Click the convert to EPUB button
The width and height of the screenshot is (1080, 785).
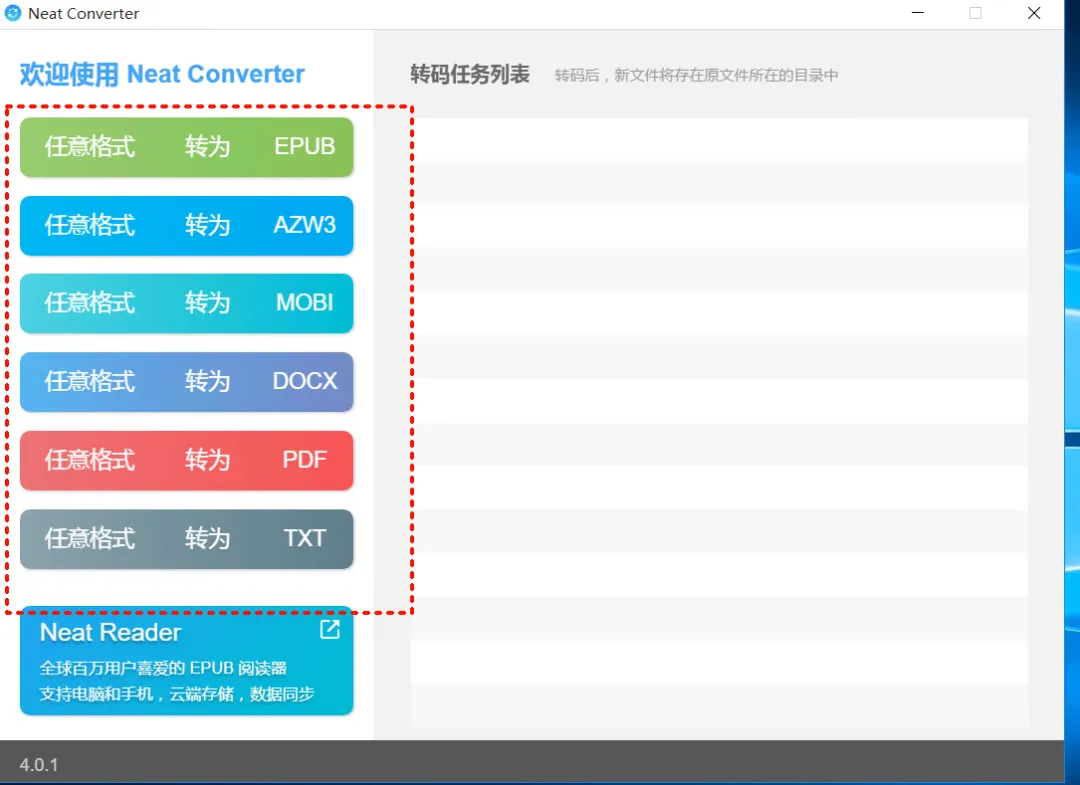(x=187, y=147)
